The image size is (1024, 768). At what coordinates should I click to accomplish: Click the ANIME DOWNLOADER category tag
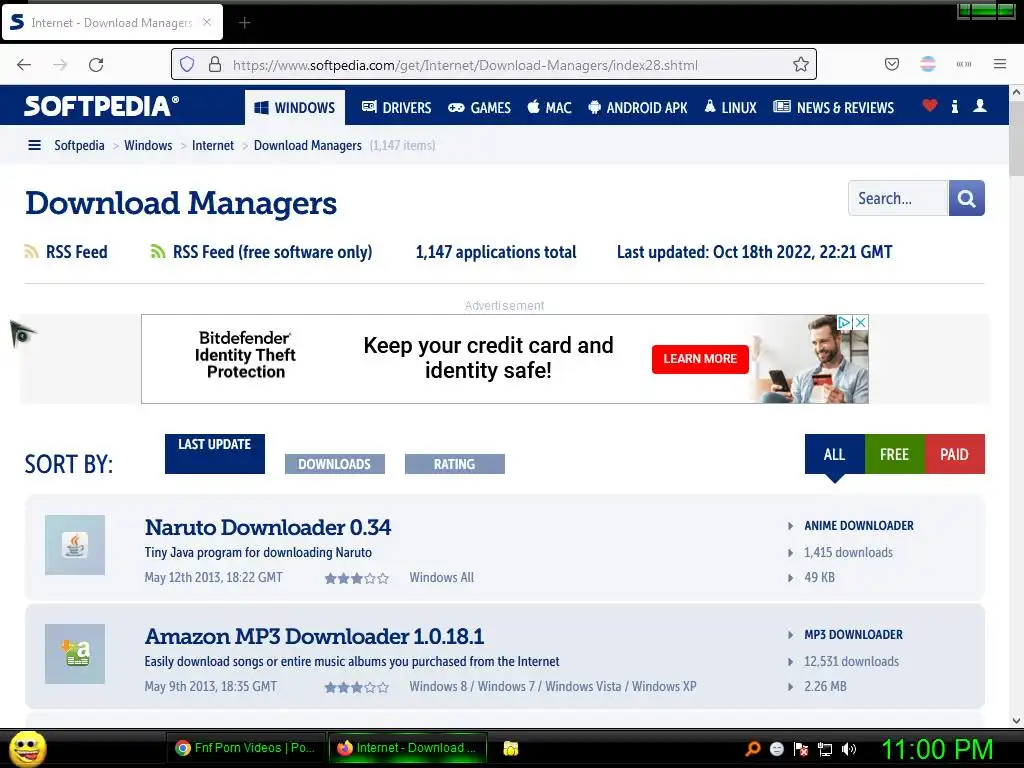click(859, 526)
